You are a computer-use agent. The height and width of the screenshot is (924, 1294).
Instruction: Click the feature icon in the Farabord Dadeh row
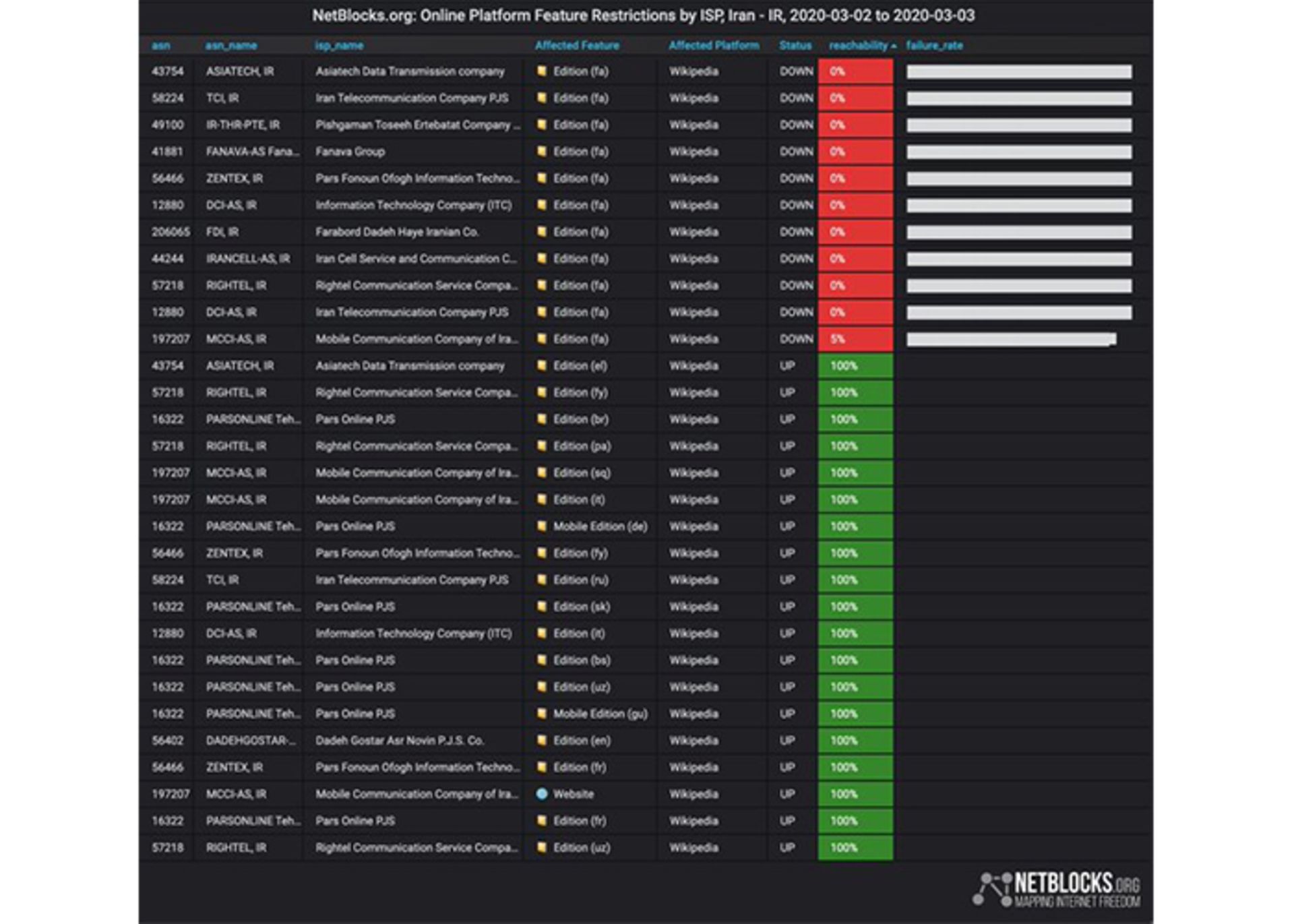(541, 232)
